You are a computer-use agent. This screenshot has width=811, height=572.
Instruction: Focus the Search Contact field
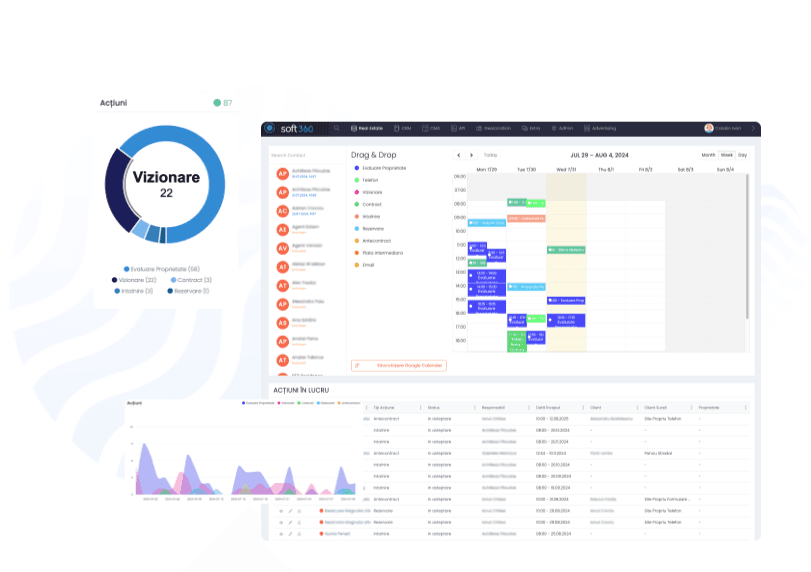tap(305, 155)
